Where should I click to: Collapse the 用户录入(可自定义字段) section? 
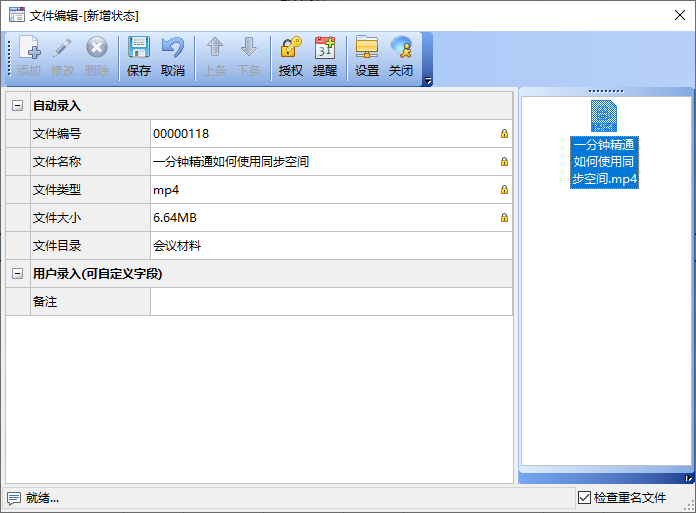point(17,273)
